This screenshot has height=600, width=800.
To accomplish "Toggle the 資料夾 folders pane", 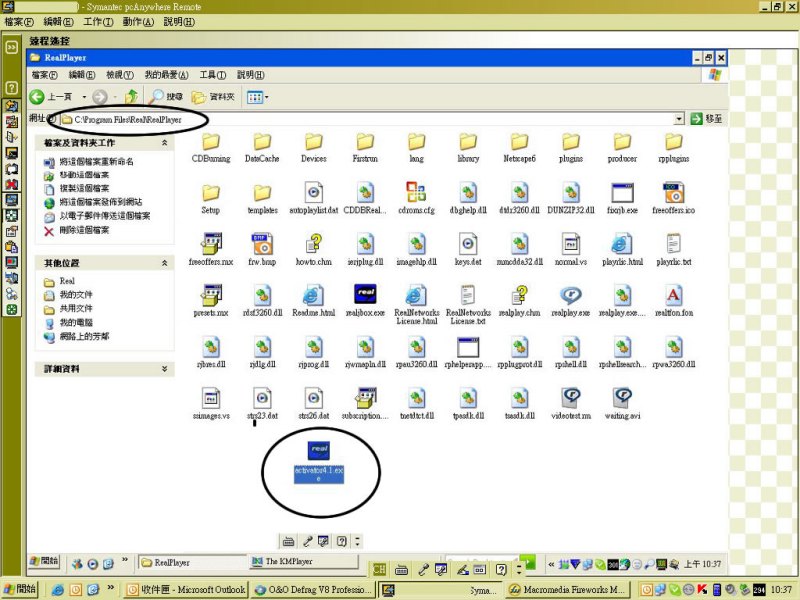I will pos(213,96).
